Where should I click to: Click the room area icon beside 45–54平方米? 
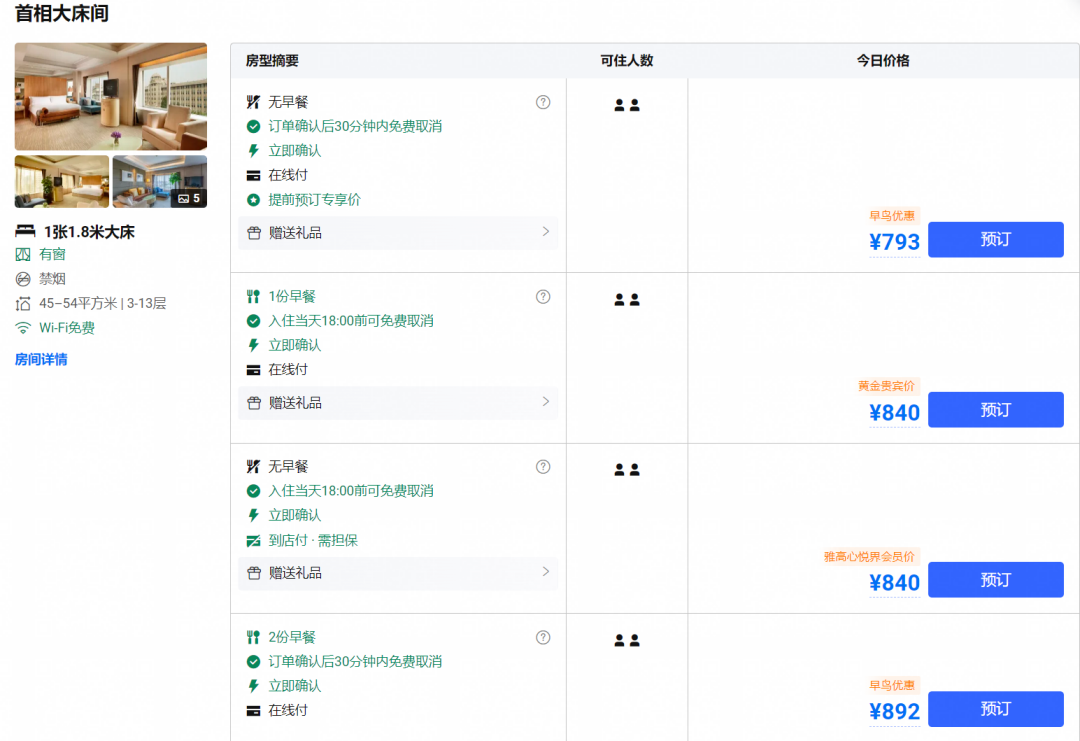pyautogui.click(x=23, y=304)
